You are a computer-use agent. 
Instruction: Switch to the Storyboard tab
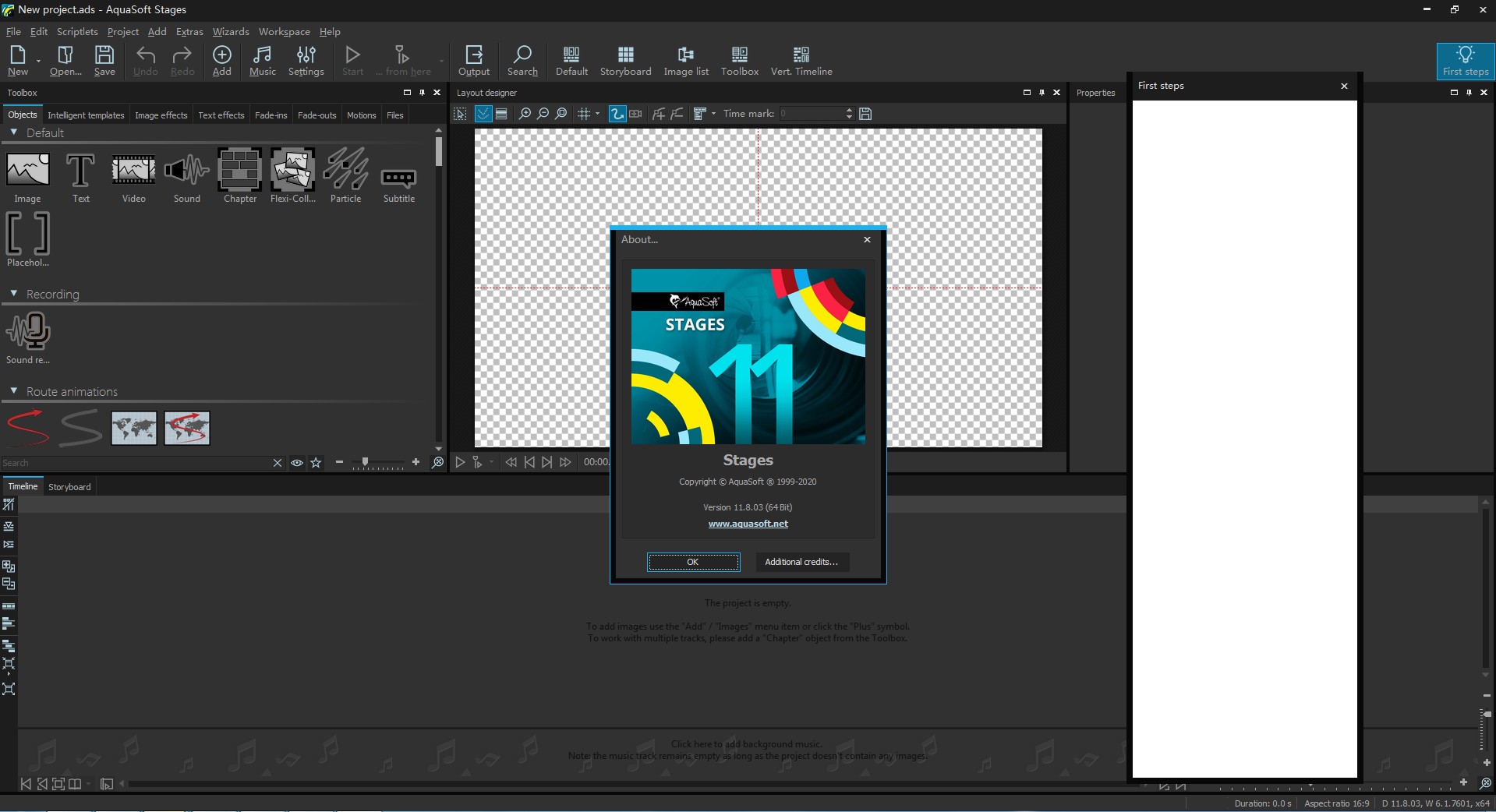[69, 487]
